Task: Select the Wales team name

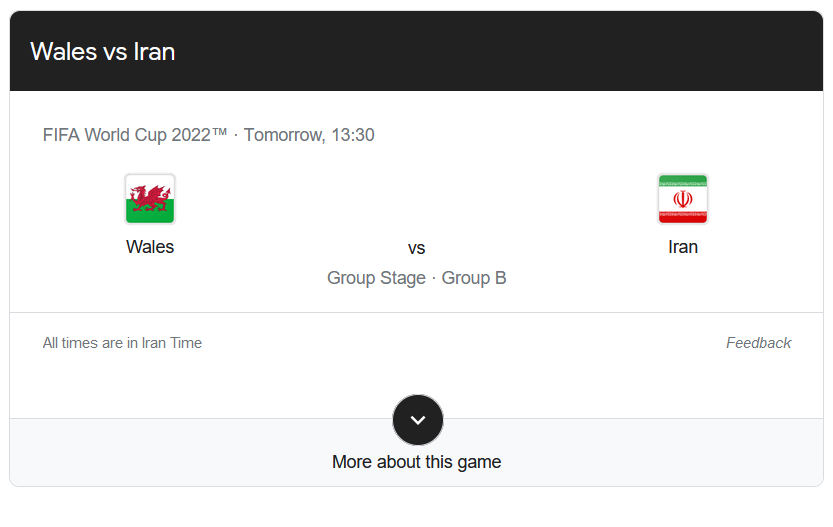Action: coord(150,247)
